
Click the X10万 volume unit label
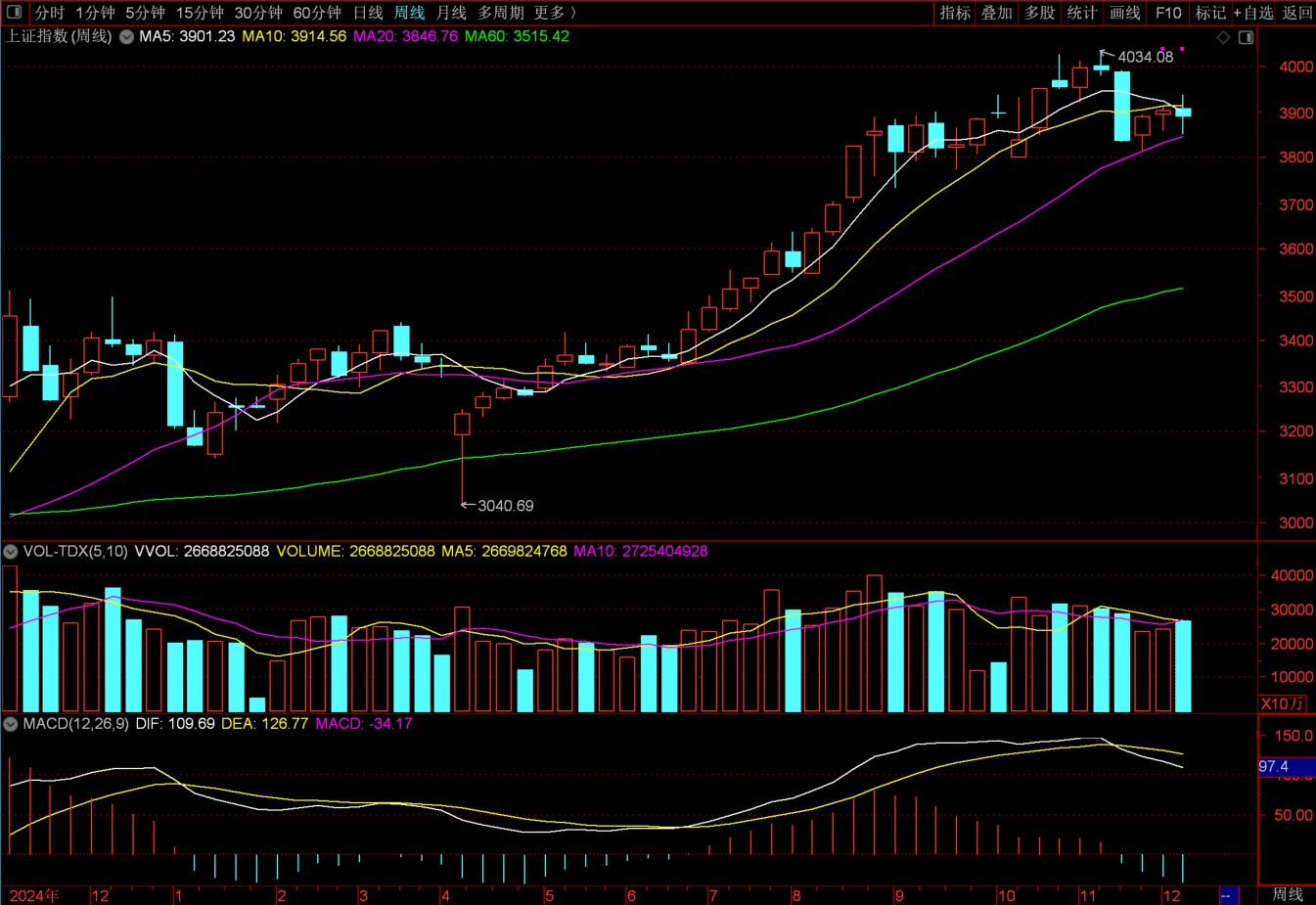(1282, 703)
